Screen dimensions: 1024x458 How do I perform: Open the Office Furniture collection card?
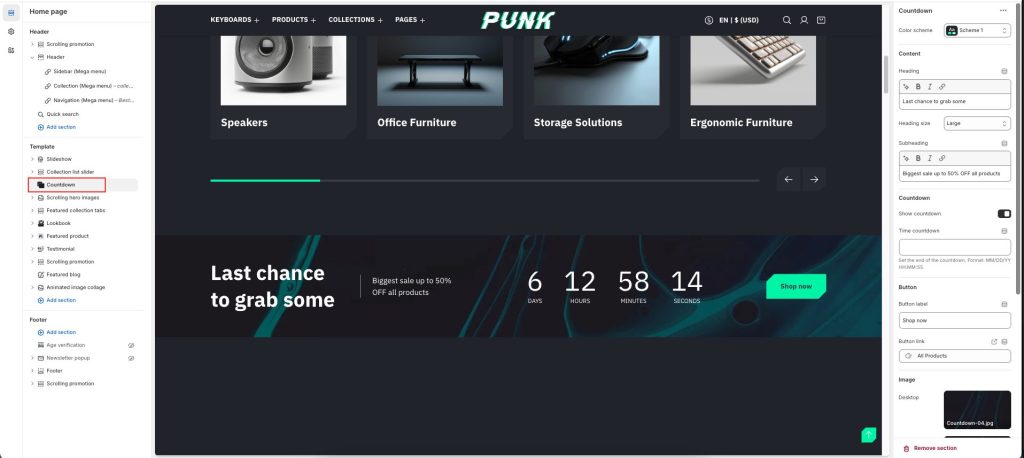(440, 86)
